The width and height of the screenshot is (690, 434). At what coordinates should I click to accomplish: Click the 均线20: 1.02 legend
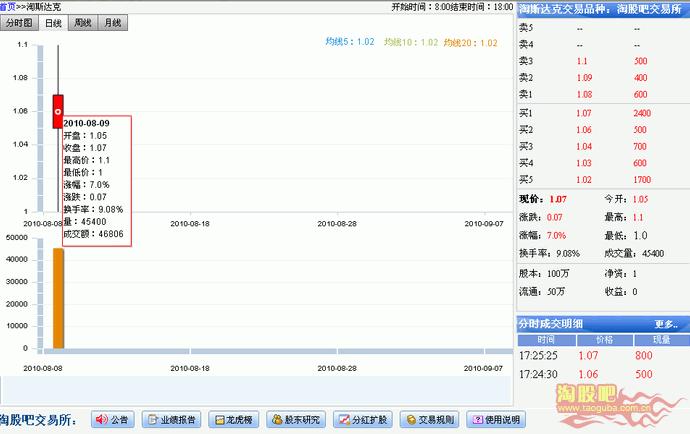pos(470,43)
